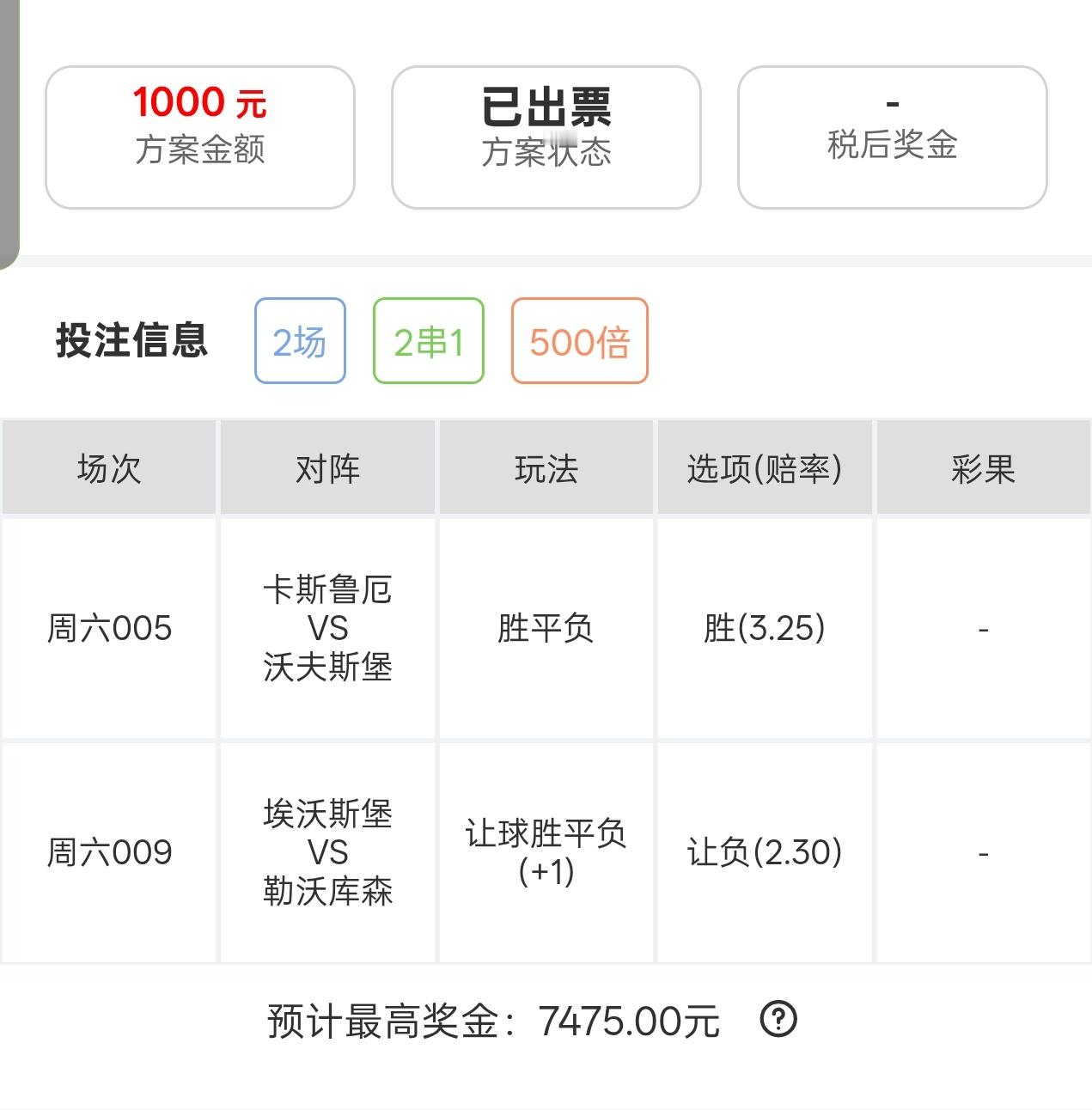Open the 已出票 plan status card
This screenshot has height=1110, width=1092.
[x=546, y=137]
